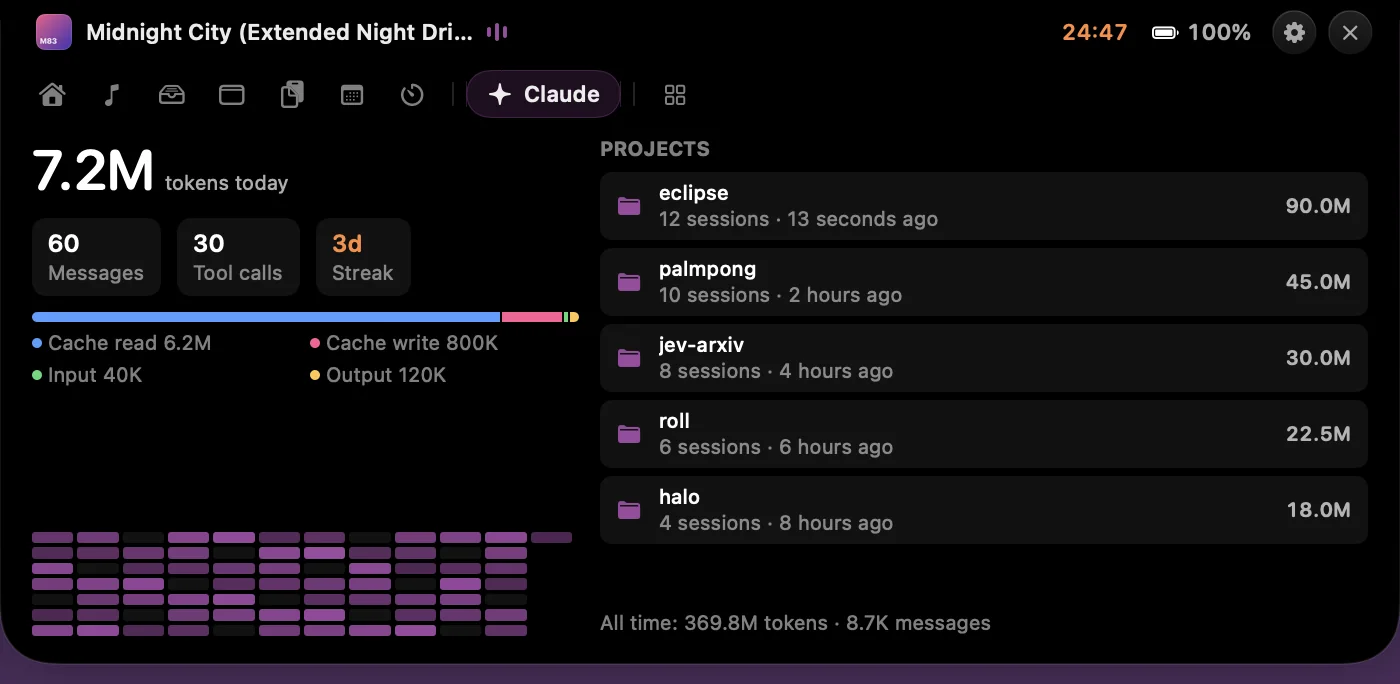Image resolution: width=1400 pixels, height=684 pixels.
Task: Open the window panel tab icon
Action: pyautogui.click(x=232, y=95)
